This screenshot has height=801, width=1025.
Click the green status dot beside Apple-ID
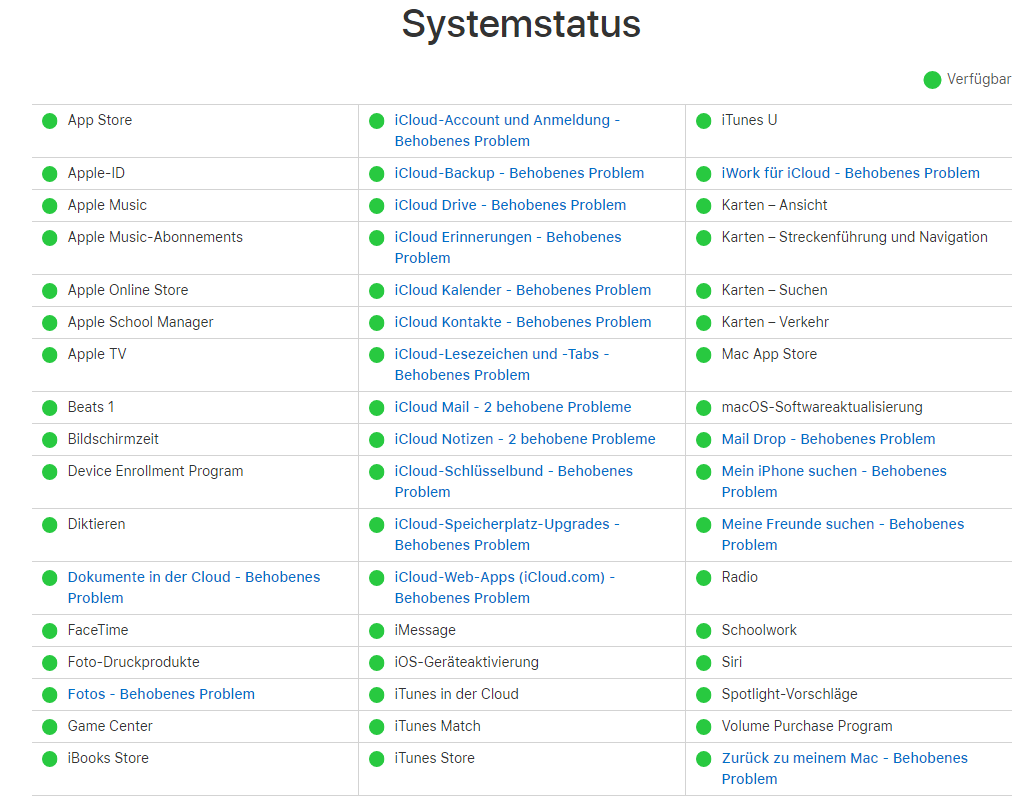[50, 174]
